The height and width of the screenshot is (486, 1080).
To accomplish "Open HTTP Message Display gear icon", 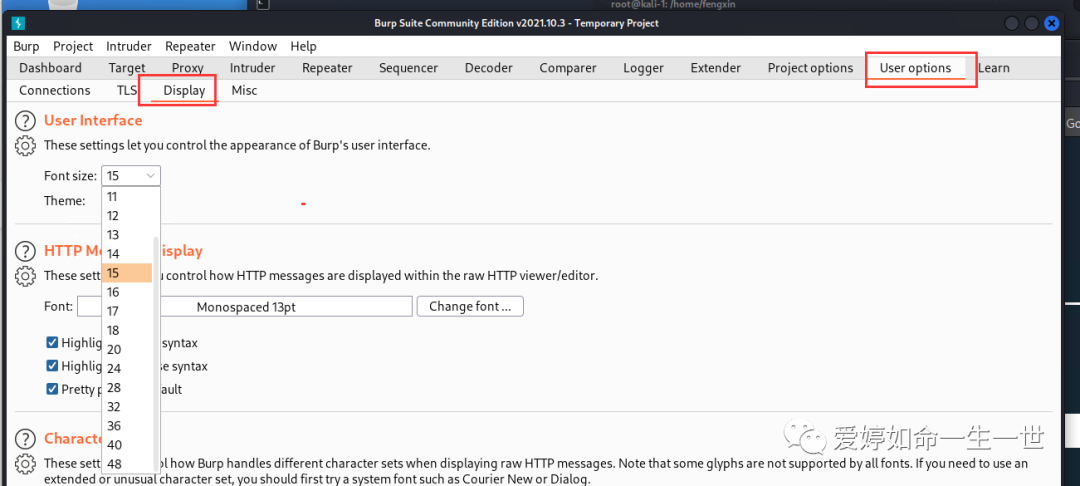I will click(x=25, y=276).
